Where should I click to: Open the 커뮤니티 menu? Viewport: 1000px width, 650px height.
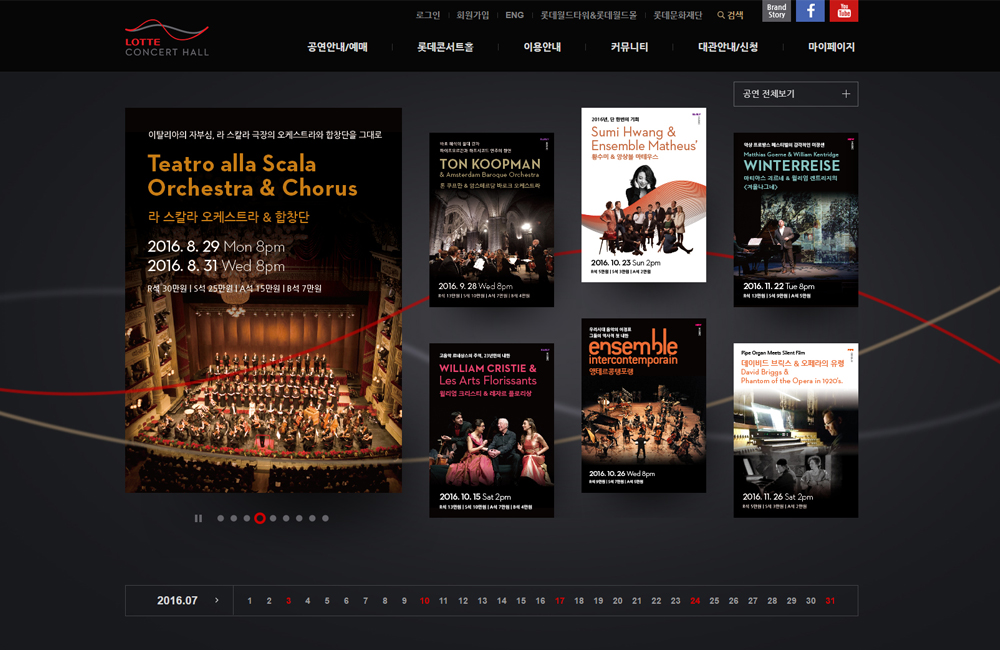[x=629, y=47]
